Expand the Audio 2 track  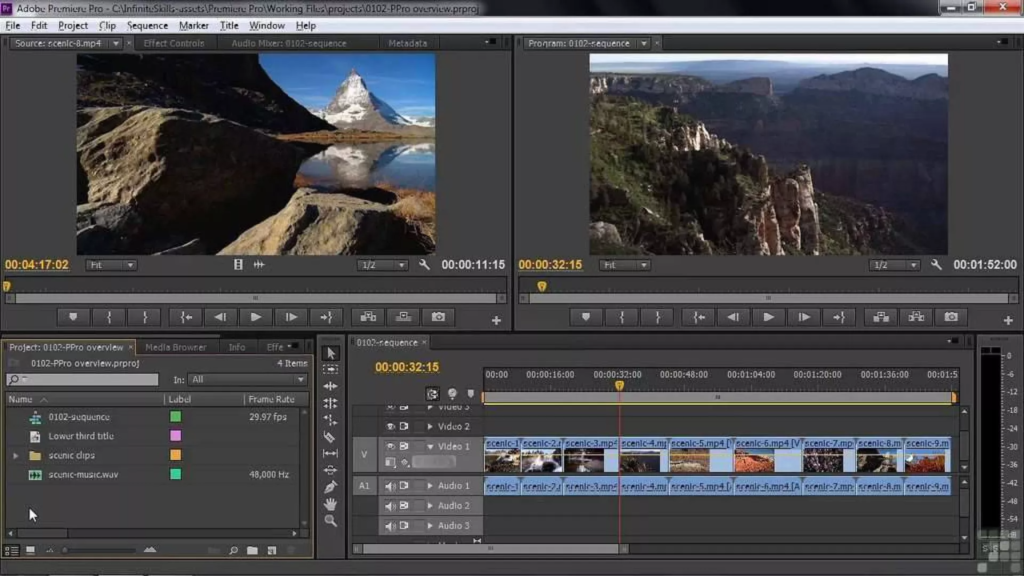[x=430, y=505]
